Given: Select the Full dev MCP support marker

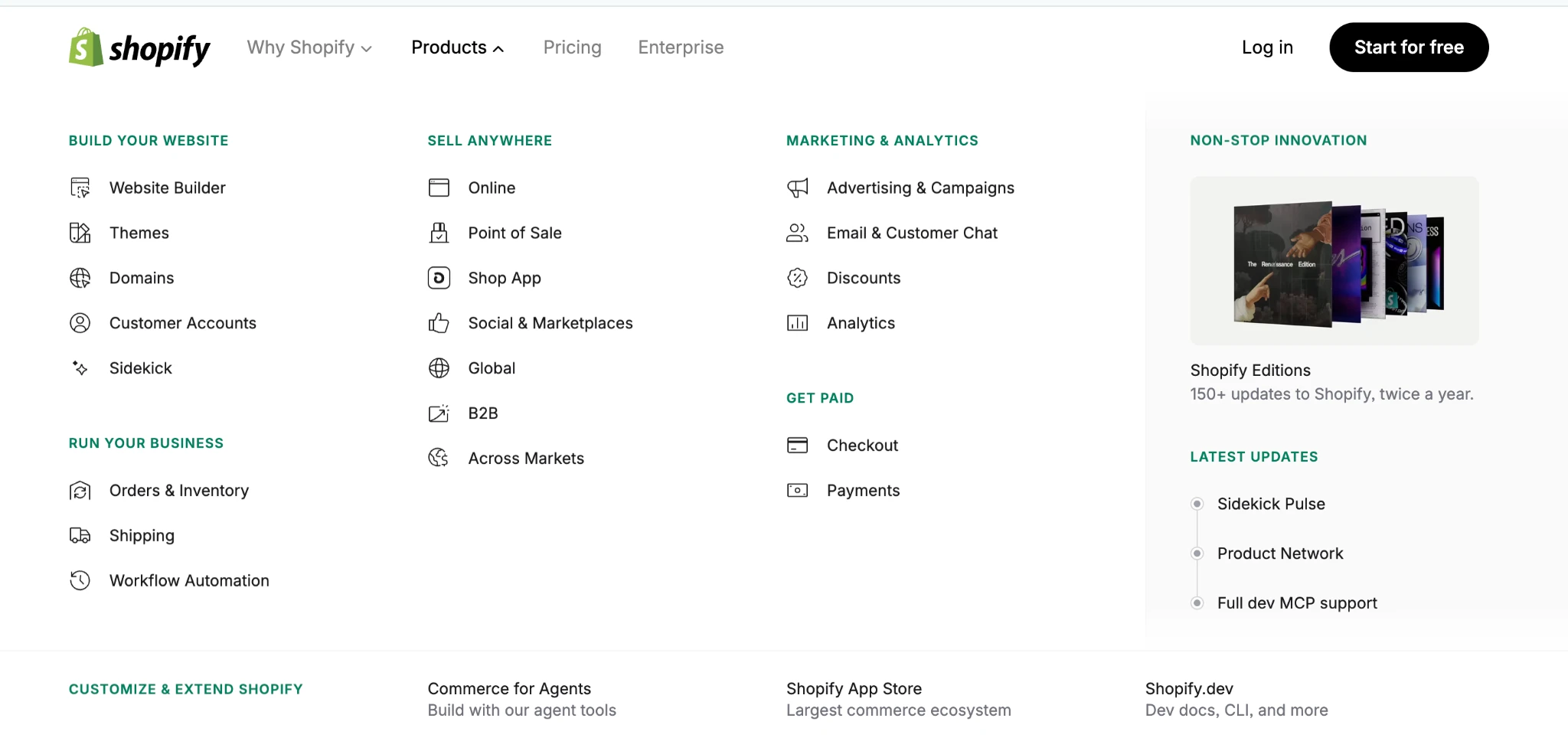Looking at the screenshot, I should point(1197,602).
